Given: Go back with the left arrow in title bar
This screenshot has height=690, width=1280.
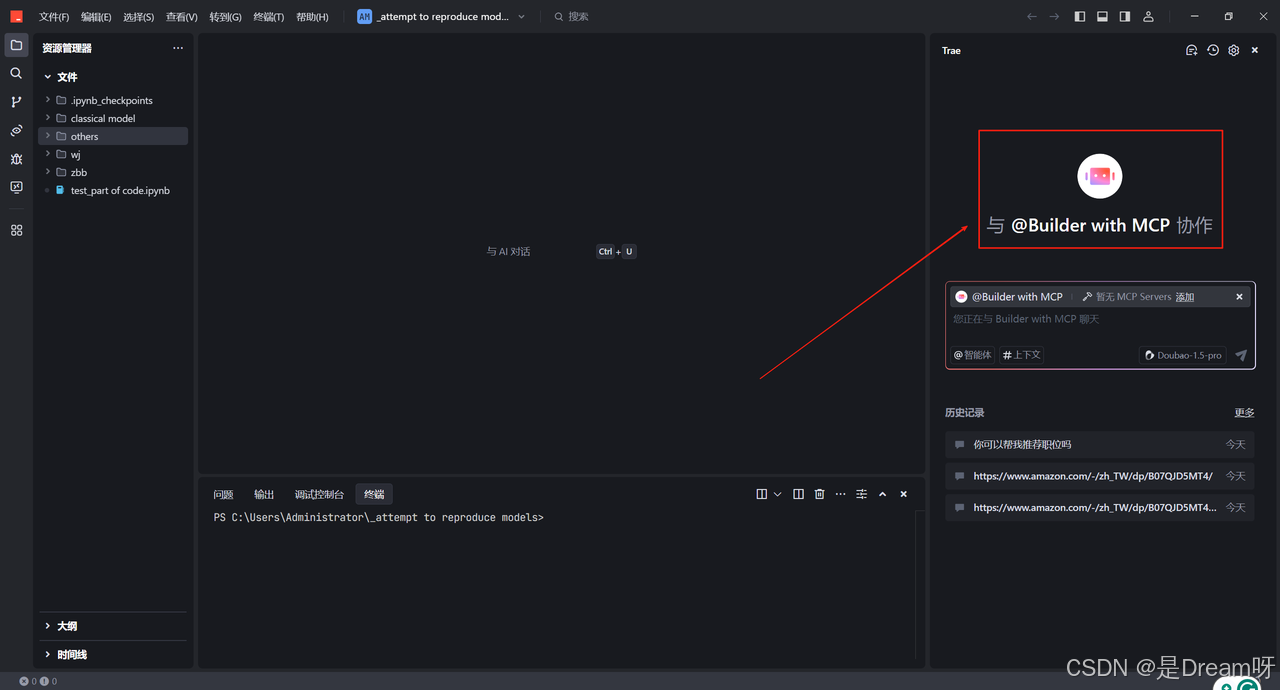Looking at the screenshot, I should tap(1032, 16).
